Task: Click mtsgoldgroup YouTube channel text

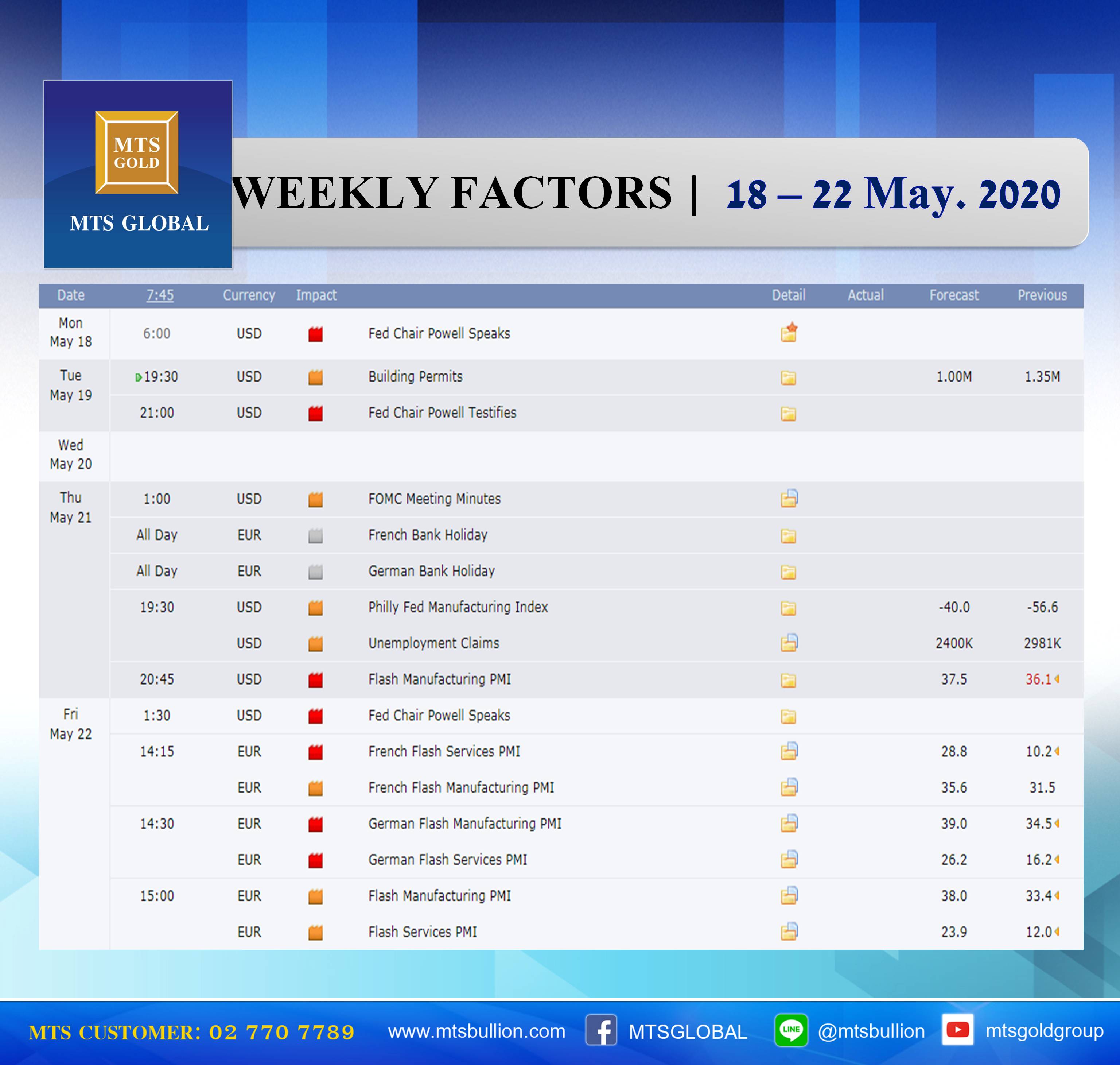Action: [x=1045, y=1031]
